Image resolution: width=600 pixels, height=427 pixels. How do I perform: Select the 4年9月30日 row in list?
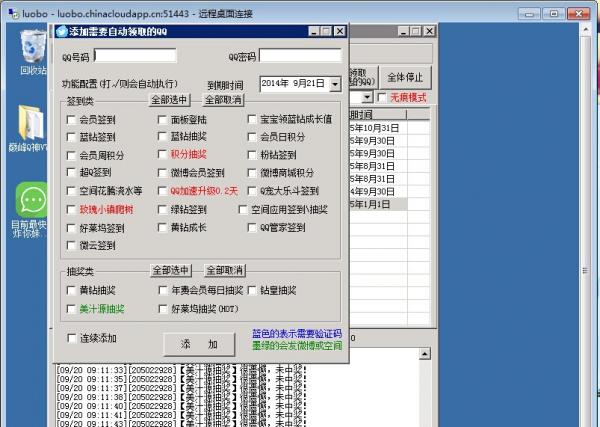pyautogui.click(x=389, y=192)
